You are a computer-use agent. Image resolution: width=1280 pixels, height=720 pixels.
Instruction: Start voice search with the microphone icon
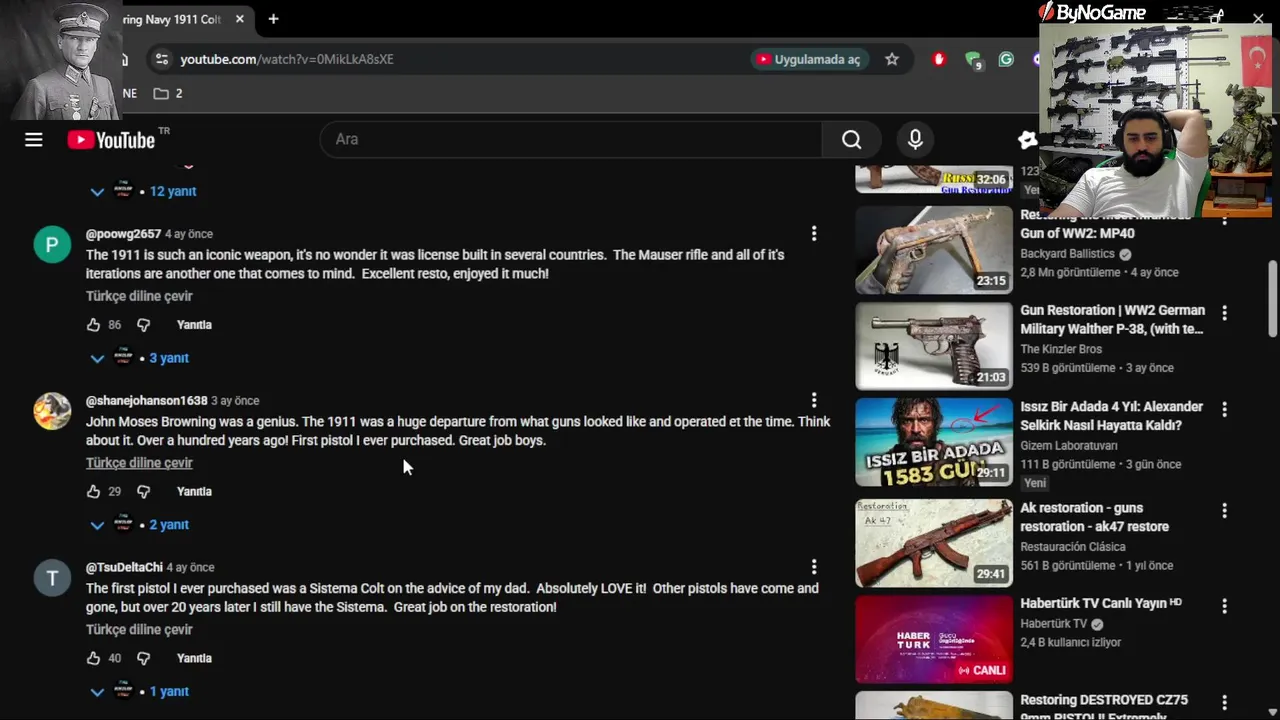[x=915, y=140]
